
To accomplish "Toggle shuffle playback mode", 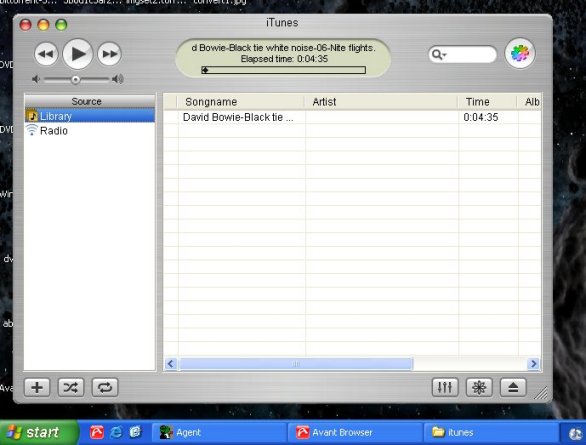I will click(71, 387).
